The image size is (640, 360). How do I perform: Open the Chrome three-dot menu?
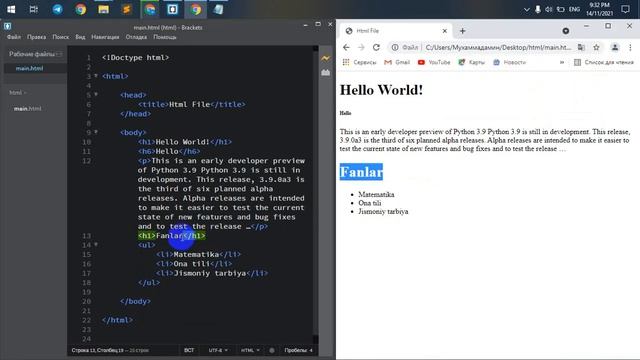[x=630, y=47]
